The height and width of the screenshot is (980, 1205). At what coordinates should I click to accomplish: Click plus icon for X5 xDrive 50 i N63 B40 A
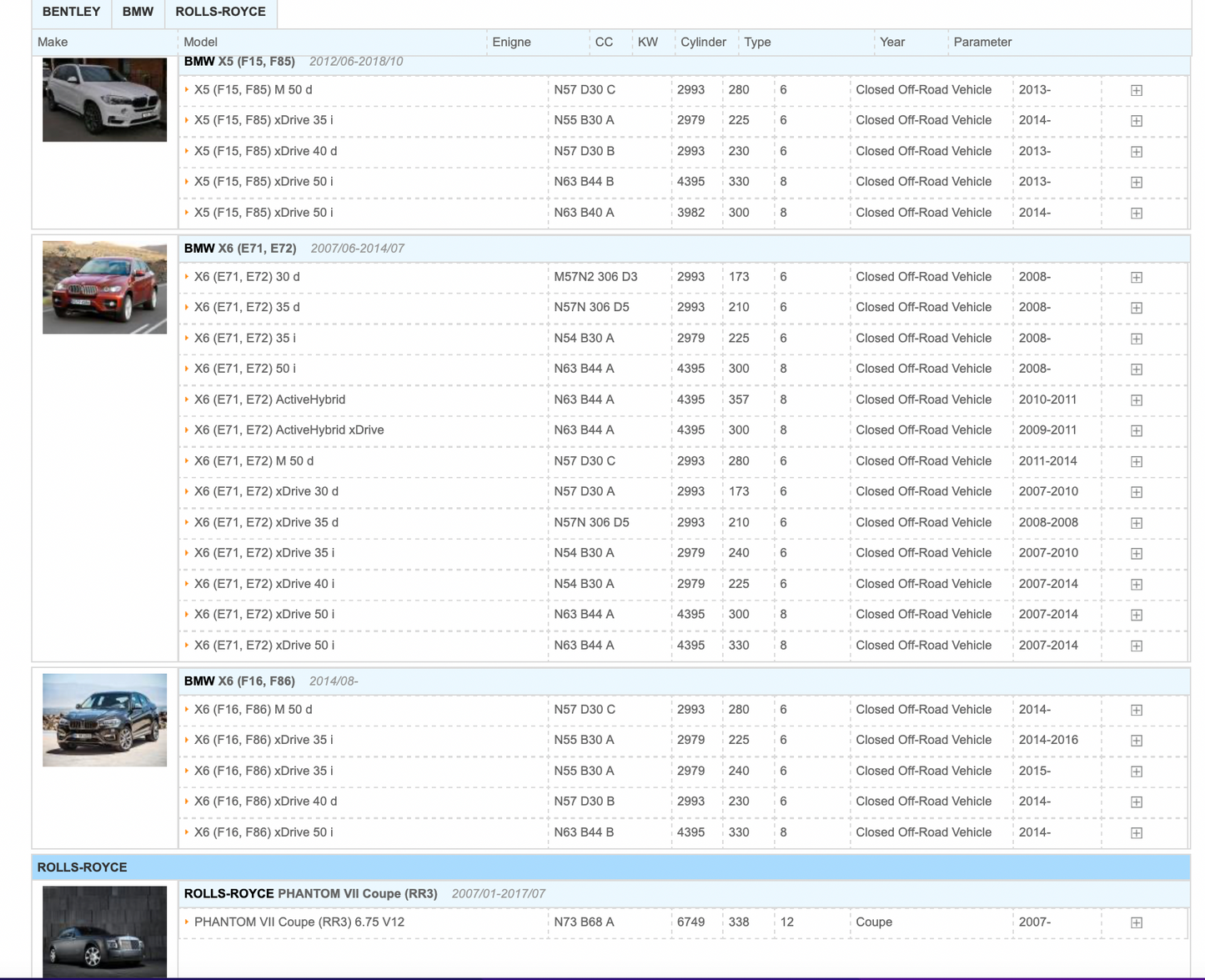click(x=1137, y=213)
